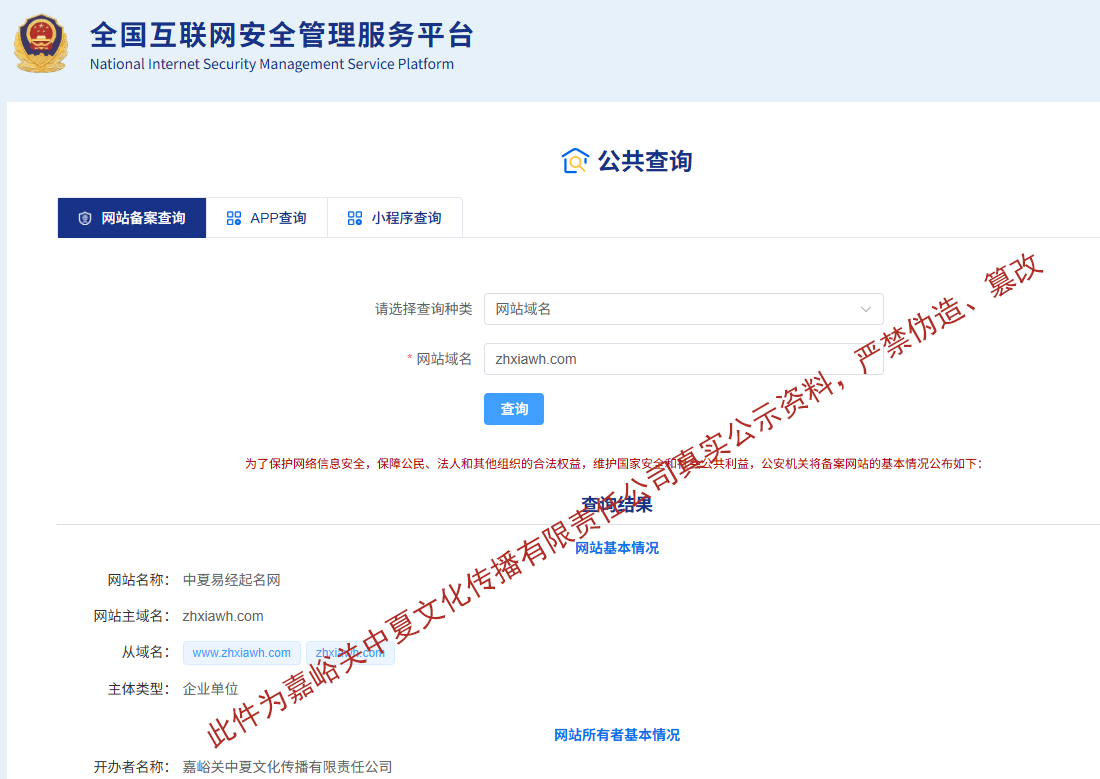Click the shield icon in 网站备案查询 tab

pos(85,218)
